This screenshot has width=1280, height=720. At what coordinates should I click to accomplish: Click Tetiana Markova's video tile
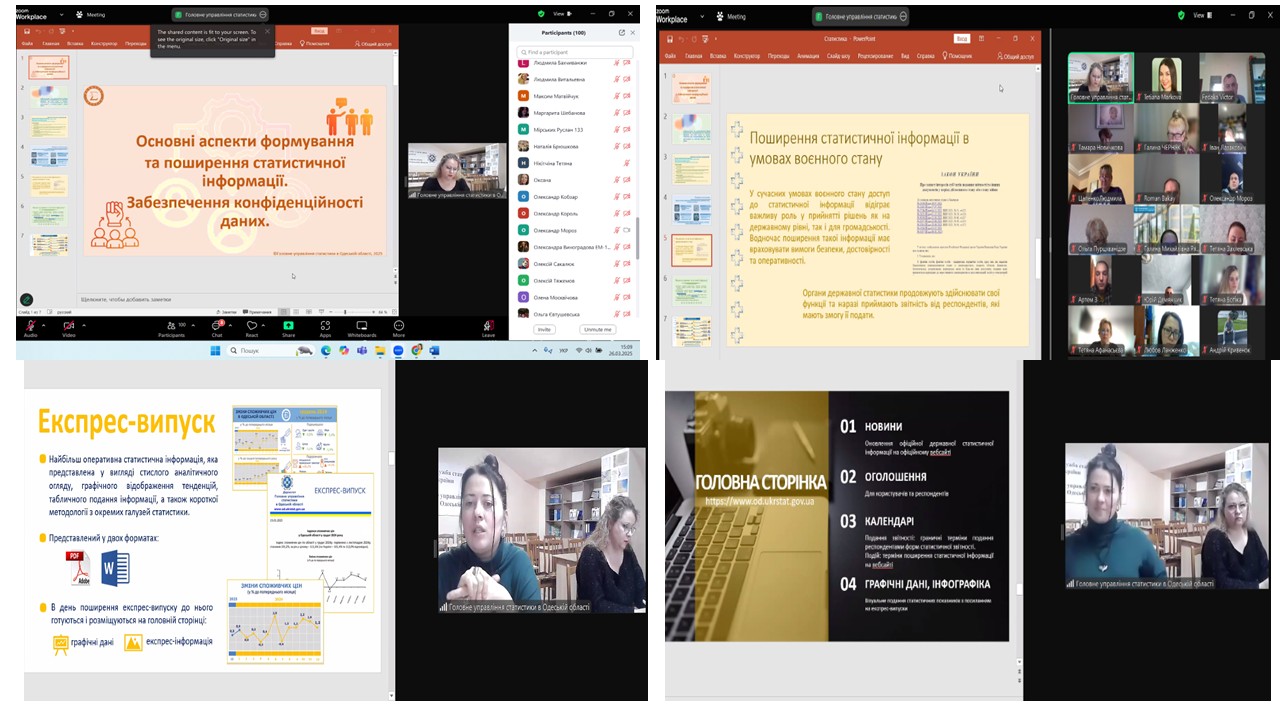[x=1167, y=78]
